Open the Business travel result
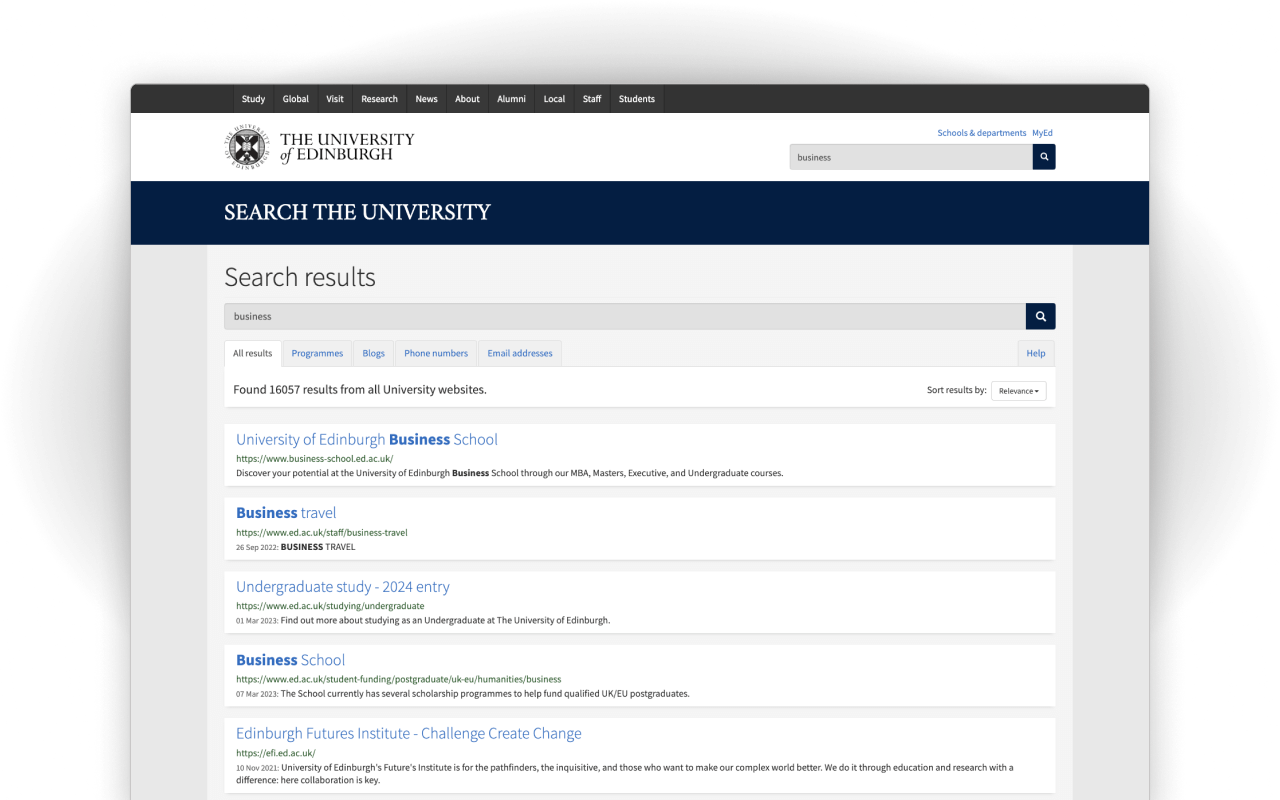This screenshot has height=800, width=1280. tap(286, 513)
